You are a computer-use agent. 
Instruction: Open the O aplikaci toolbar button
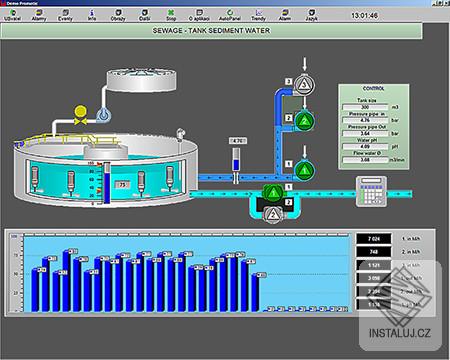tap(199, 15)
